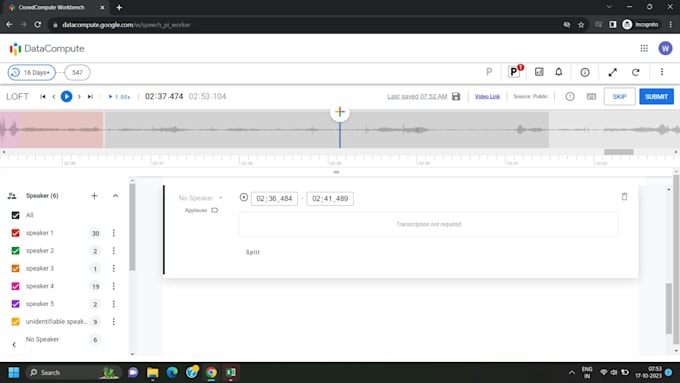This screenshot has width=680, height=383.
Task: Open the report panel icon
Action: click(x=539, y=72)
